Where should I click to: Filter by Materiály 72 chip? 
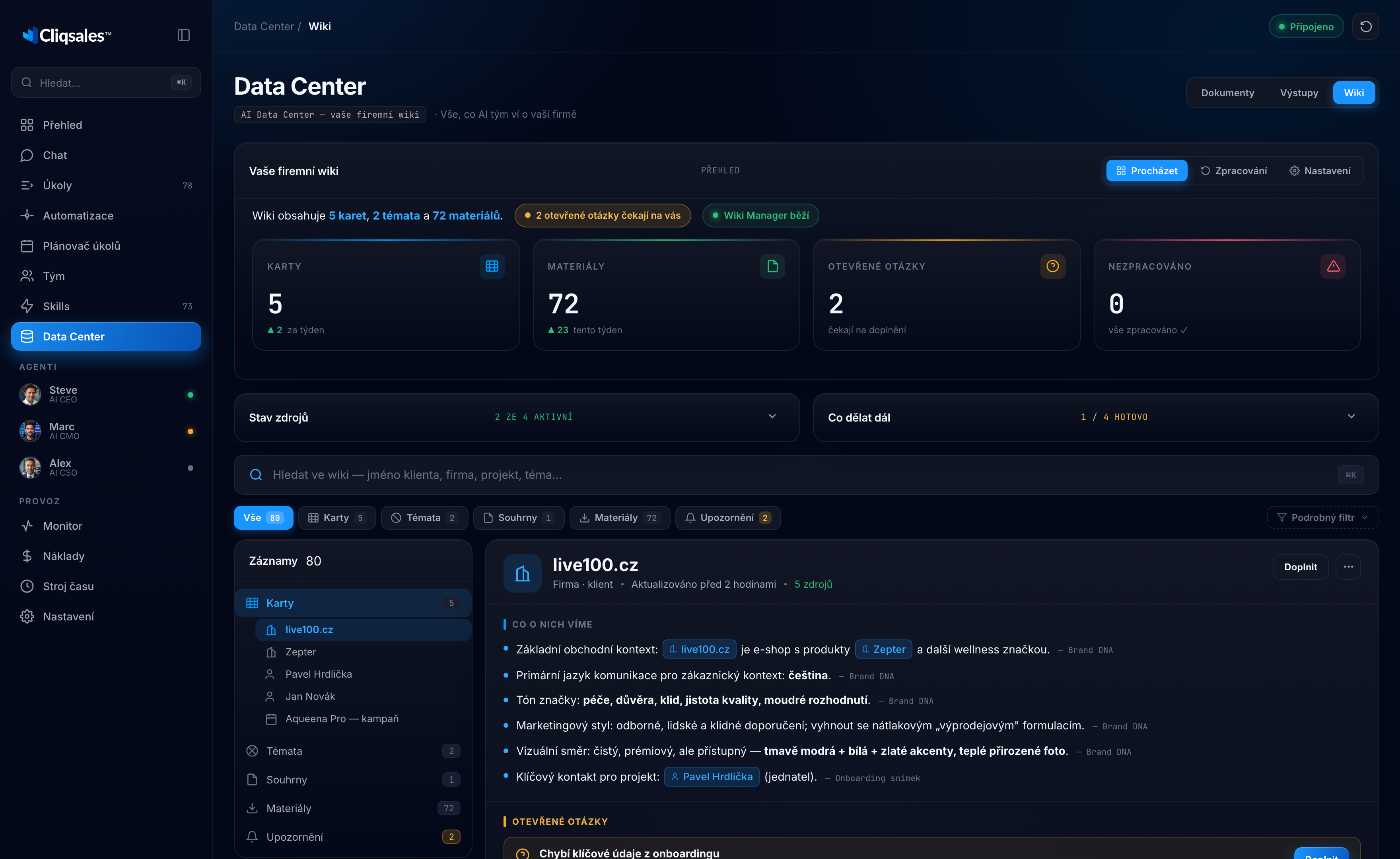point(619,517)
